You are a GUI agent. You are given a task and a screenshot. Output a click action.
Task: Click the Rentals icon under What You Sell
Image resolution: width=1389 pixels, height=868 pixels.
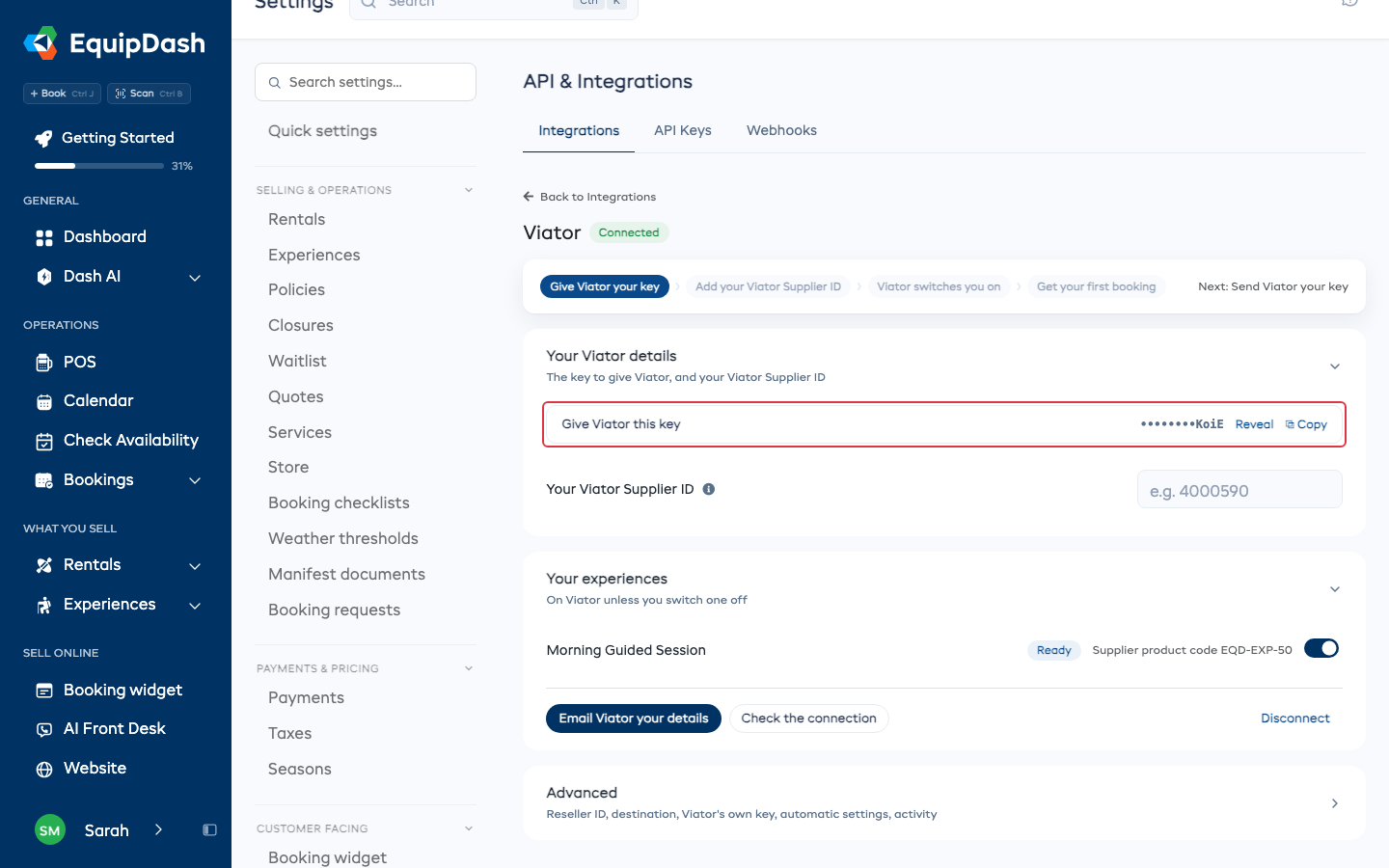click(44, 565)
